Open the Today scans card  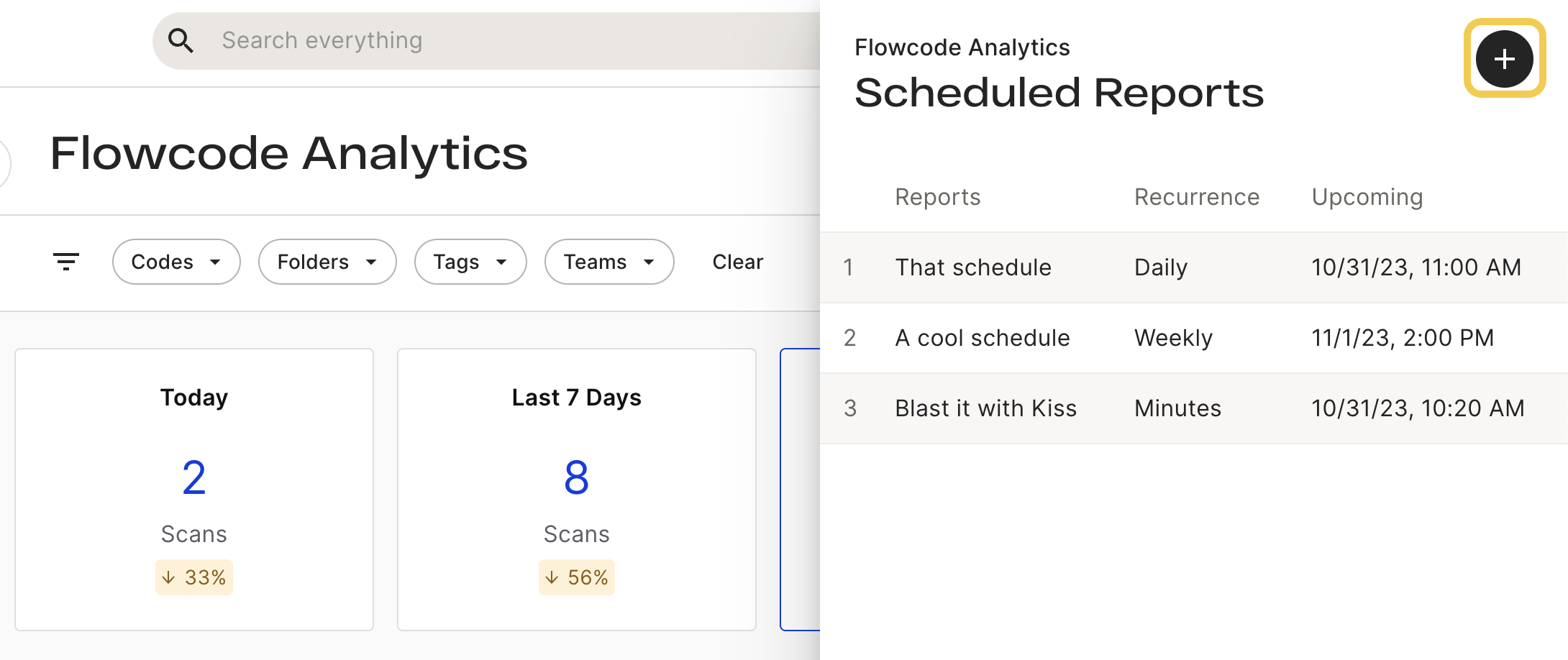[194, 490]
